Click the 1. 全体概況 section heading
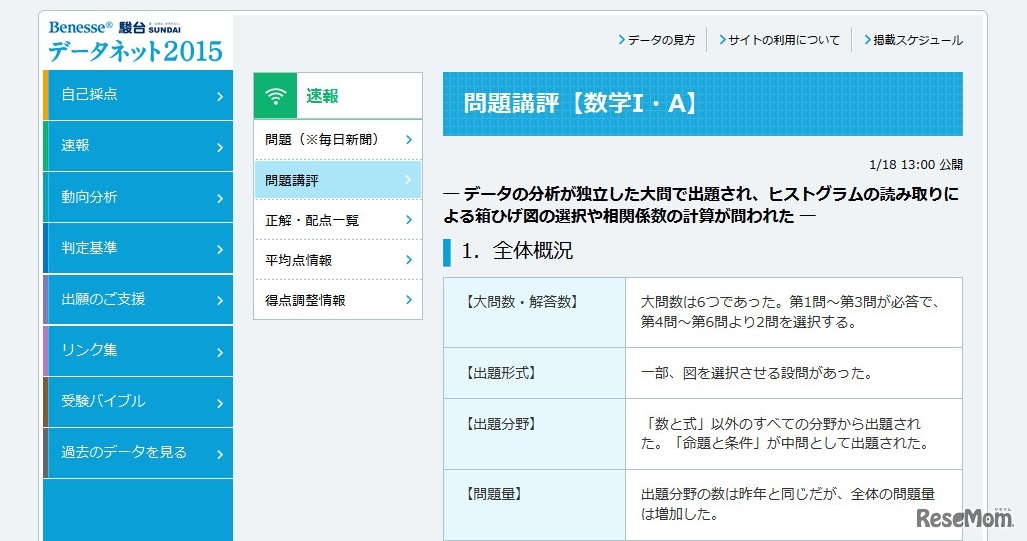The image size is (1027, 541). [517, 251]
